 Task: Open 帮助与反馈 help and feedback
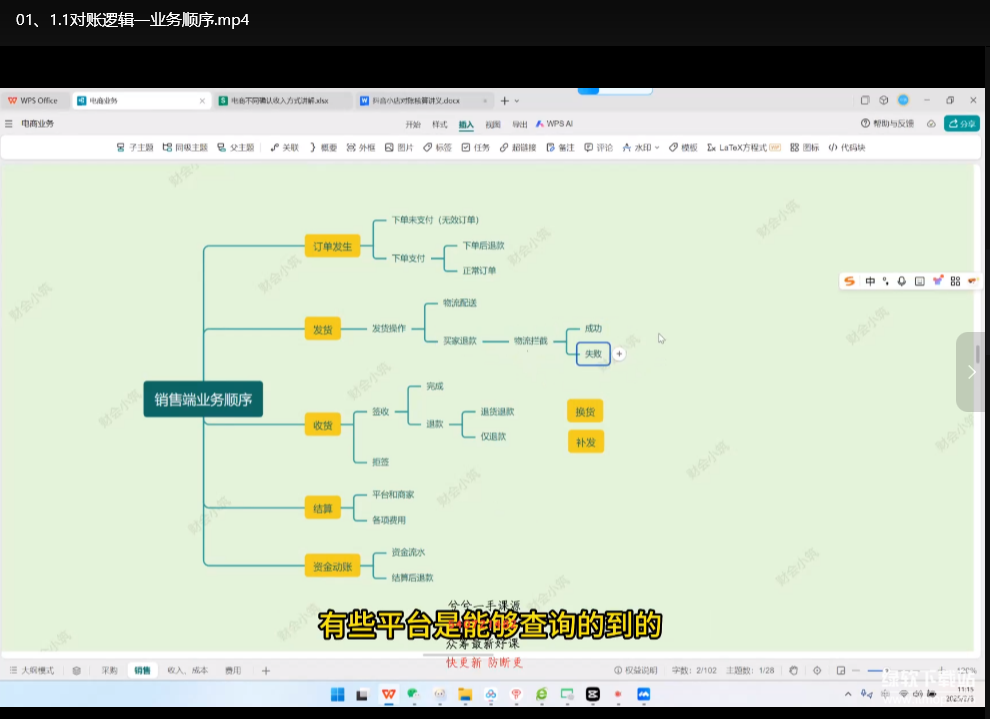click(887, 124)
